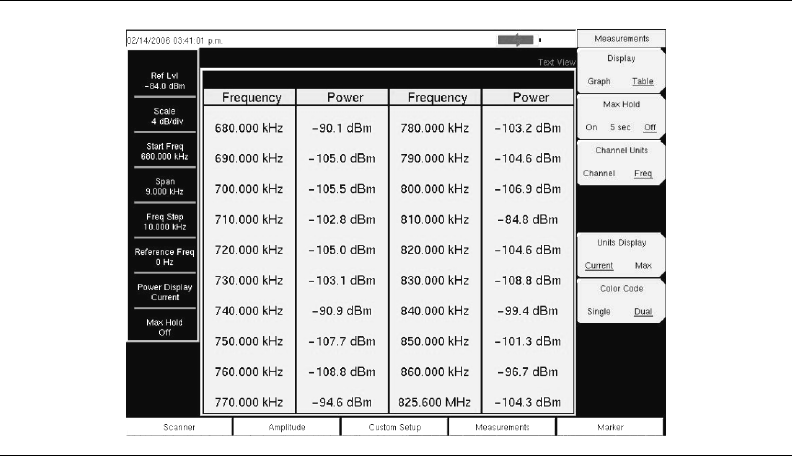
Task: Click the first Frequency column header
Action: tap(252, 97)
